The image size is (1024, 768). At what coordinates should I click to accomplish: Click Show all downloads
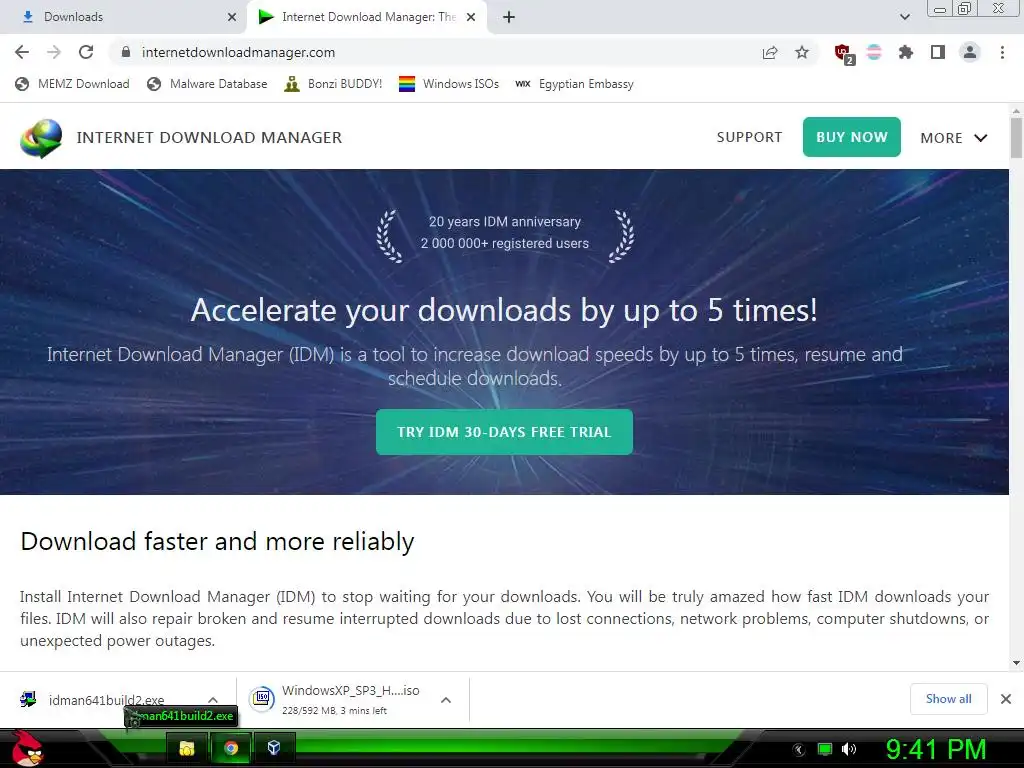click(x=948, y=699)
